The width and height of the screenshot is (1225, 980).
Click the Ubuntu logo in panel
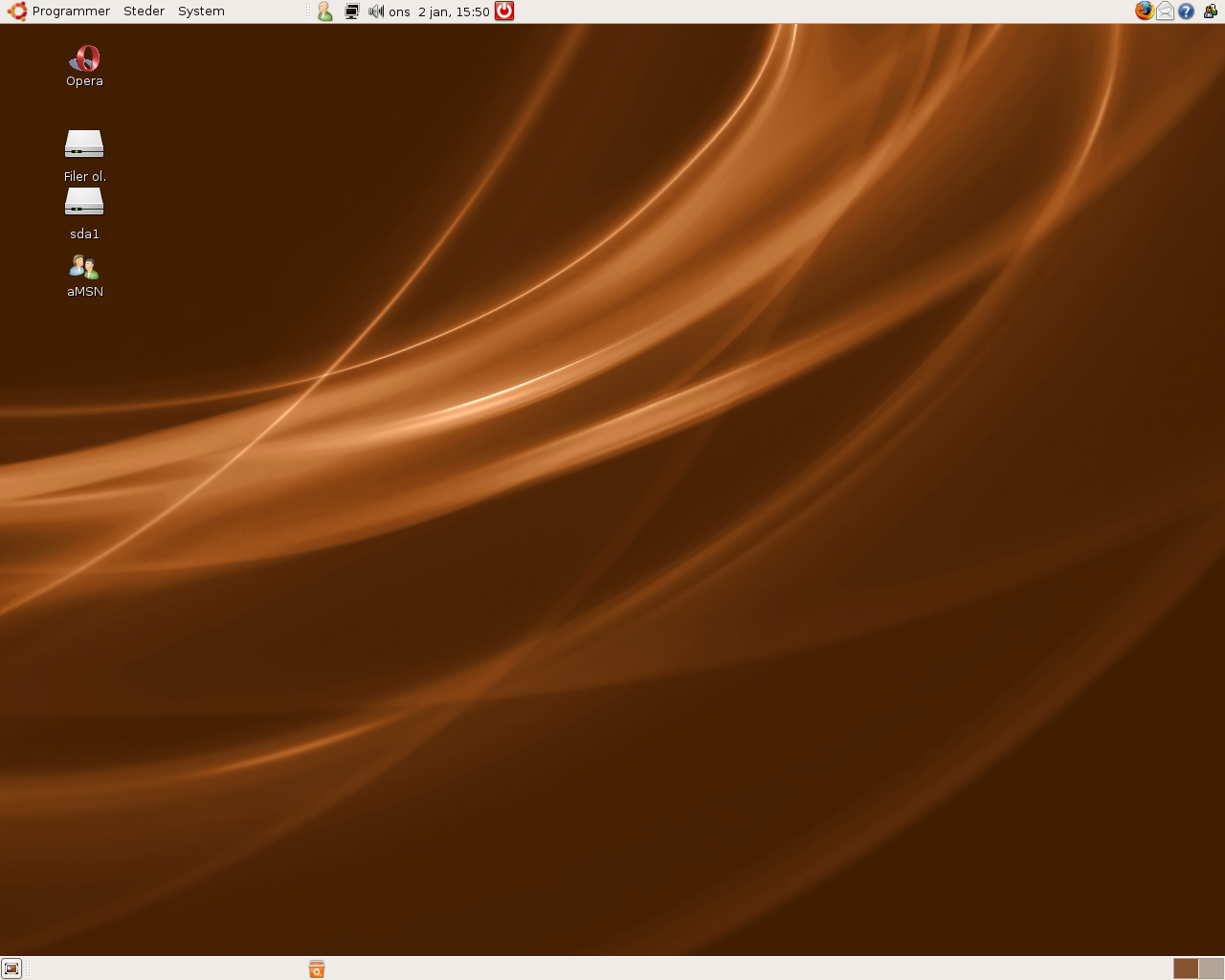tap(17, 11)
